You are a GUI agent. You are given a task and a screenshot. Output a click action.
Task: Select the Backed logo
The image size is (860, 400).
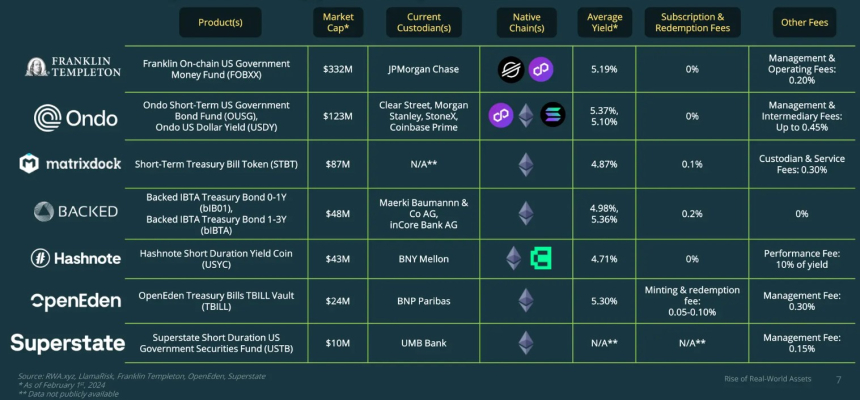[x=76, y=211]
